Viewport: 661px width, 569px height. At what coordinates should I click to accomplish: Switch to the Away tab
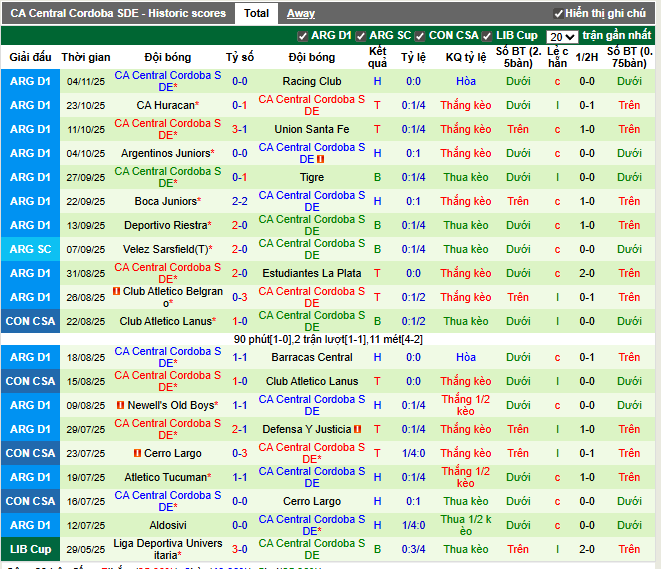click(x=301, y=13)
